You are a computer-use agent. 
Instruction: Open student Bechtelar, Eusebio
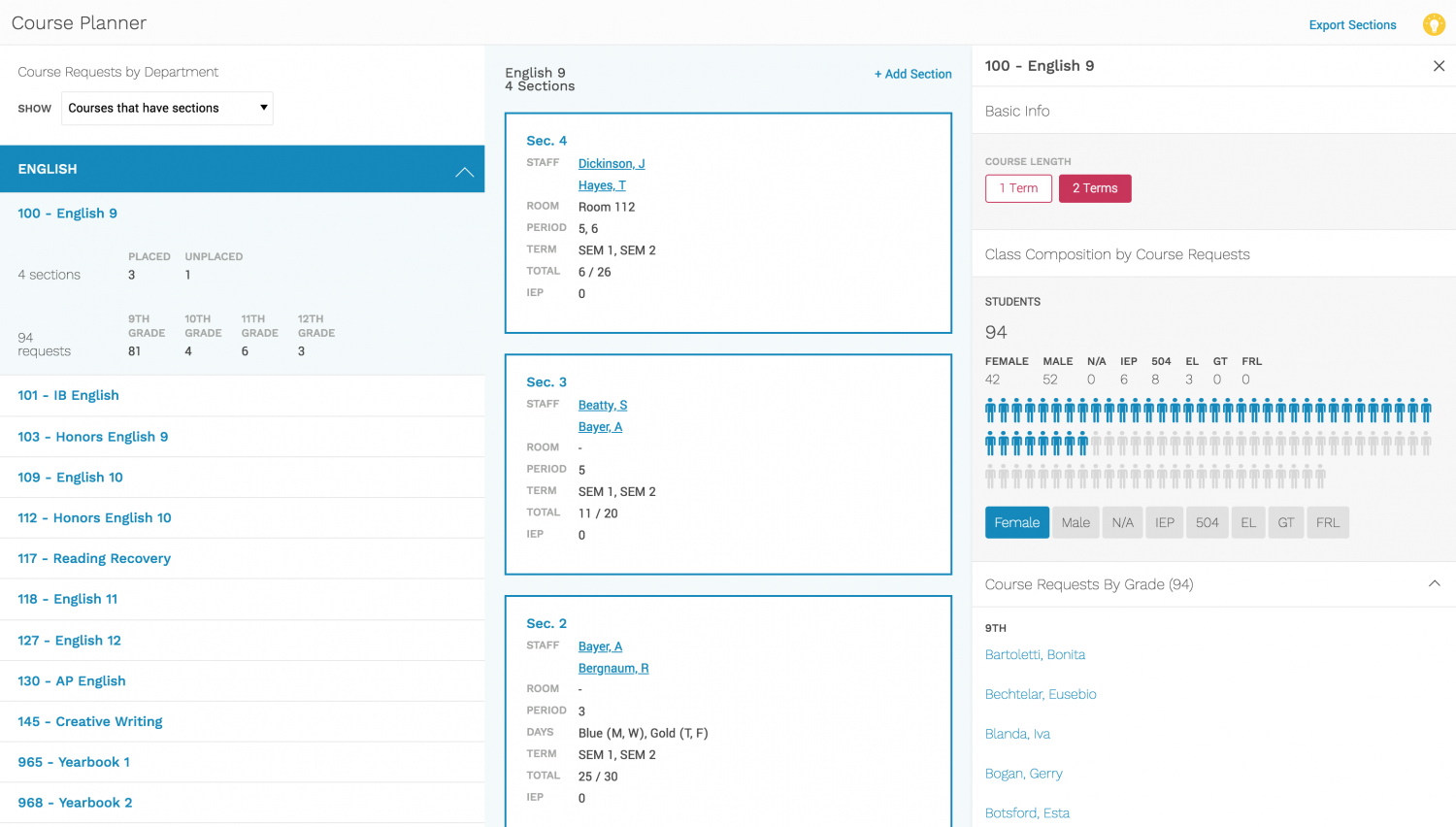1041,695
